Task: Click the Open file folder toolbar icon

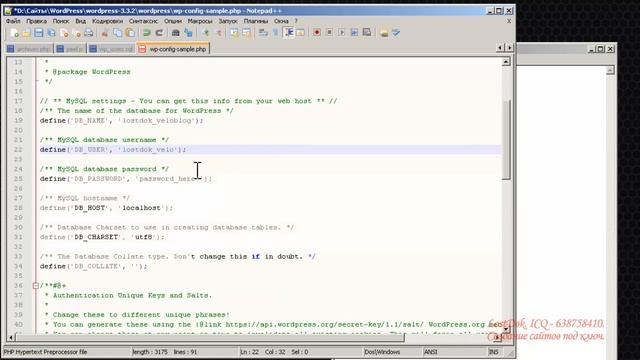Action: tap(27, 33)
